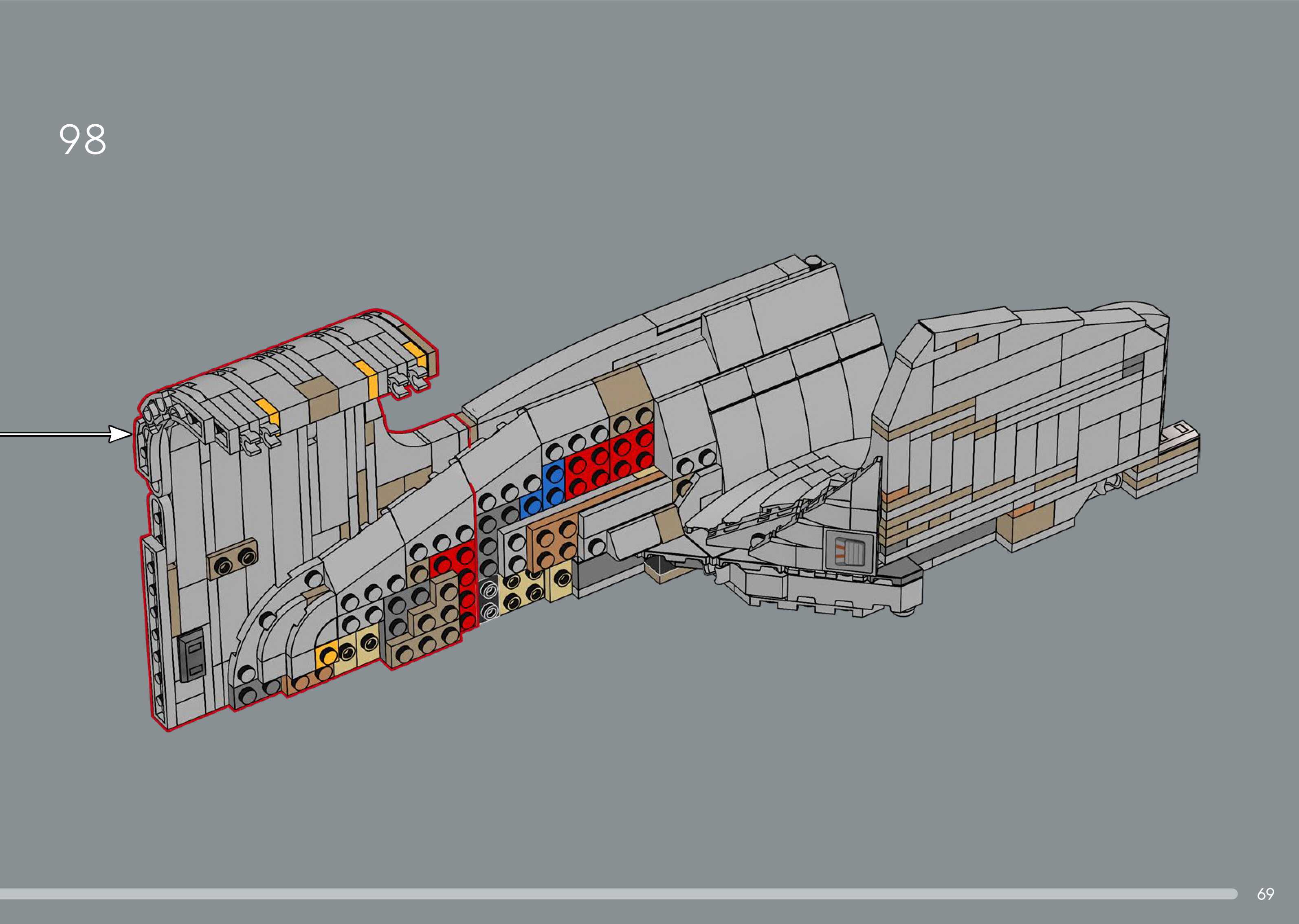This screenshot has height=924, width=1299.
Task: Click the black grille tile on the left section
Action: pos(192,657)
